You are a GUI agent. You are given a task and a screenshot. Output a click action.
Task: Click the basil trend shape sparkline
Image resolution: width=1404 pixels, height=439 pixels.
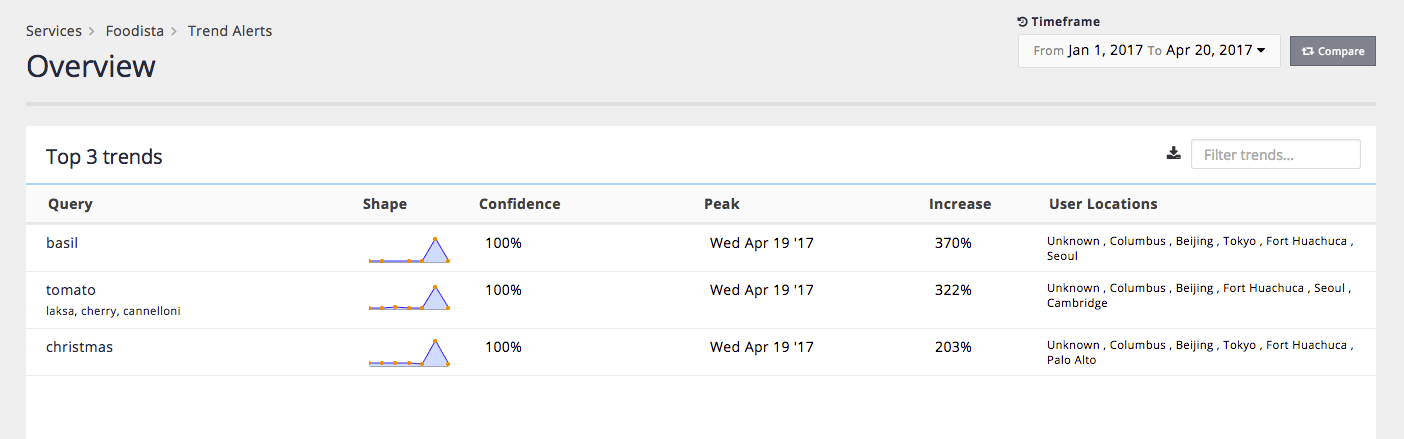pyautogui.click(x=409, y=250)
